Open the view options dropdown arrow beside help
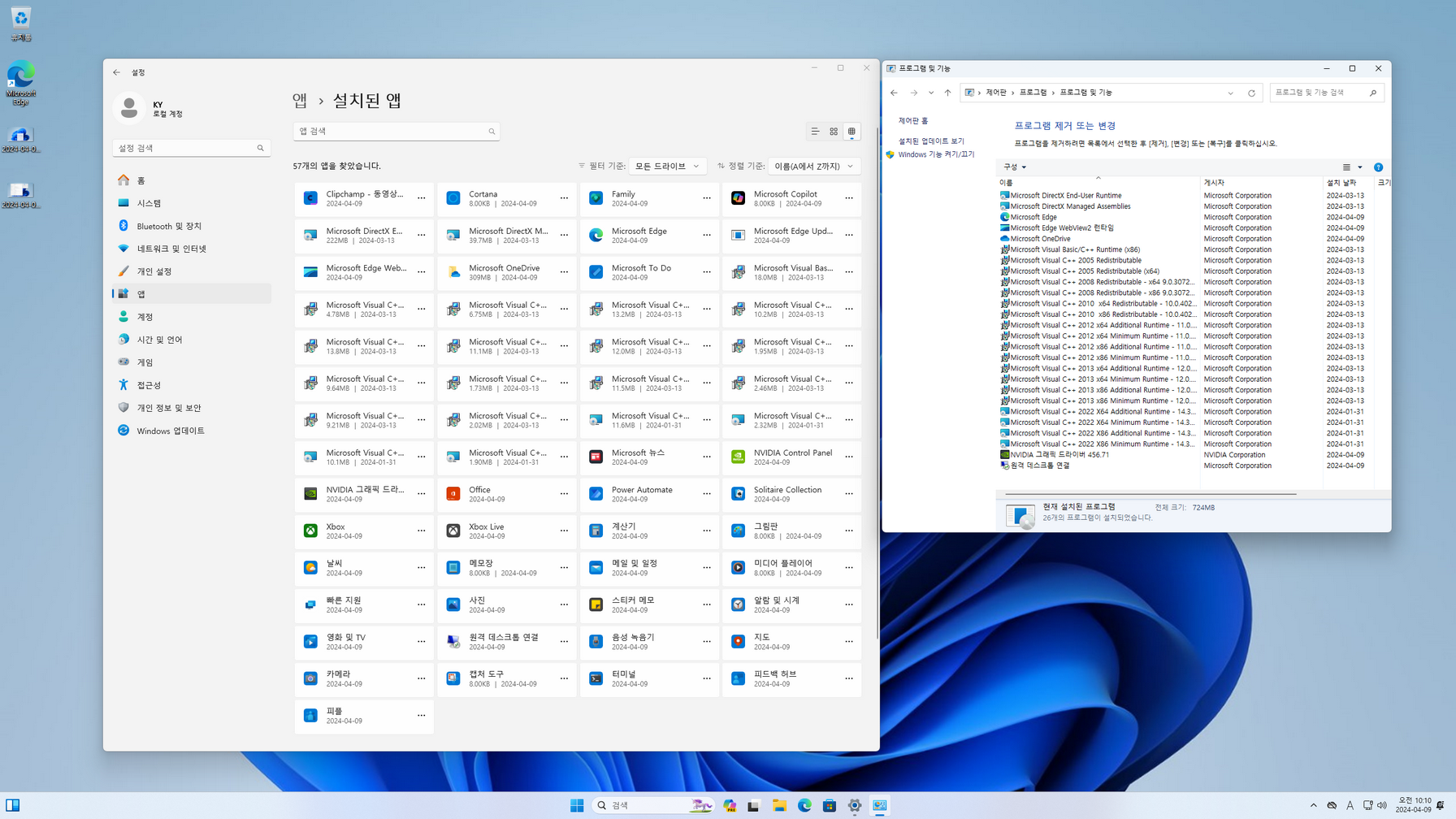This screenshot has width=1456, height=819. [x=1360, y=167]
